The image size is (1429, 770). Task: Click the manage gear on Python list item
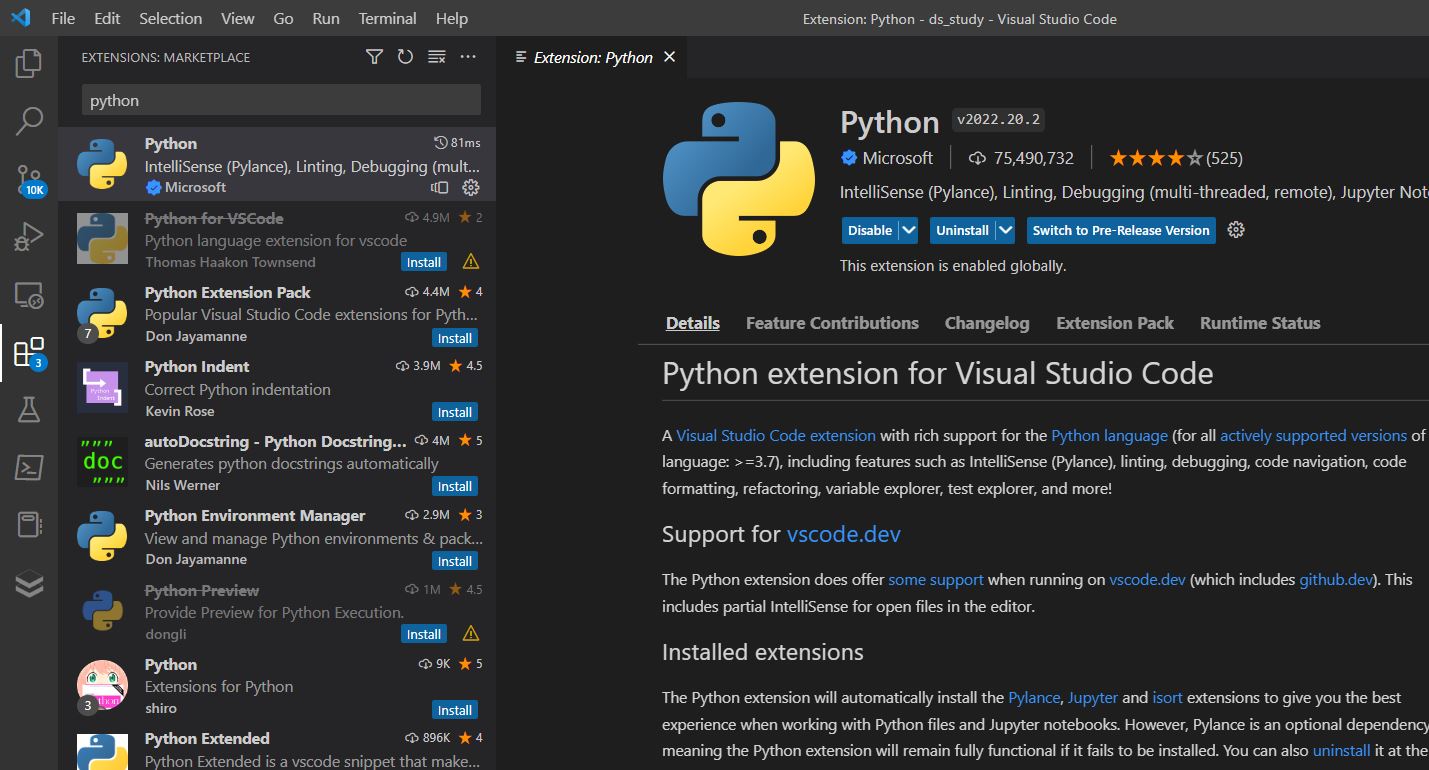click(471, 187)
